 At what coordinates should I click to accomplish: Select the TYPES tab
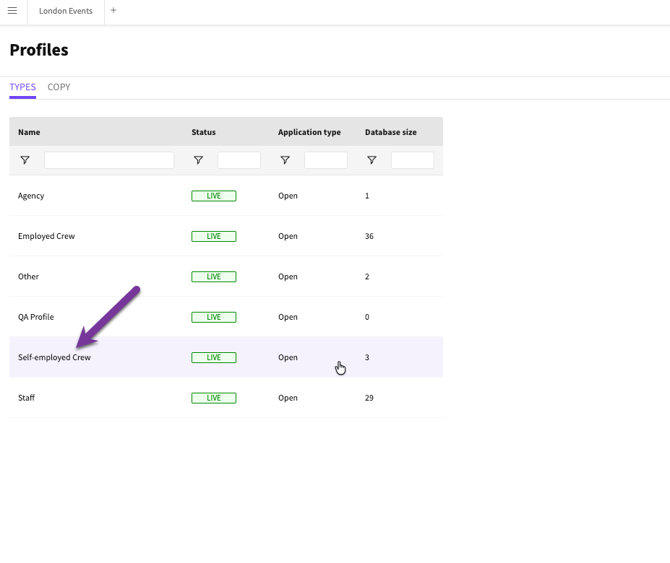22,87
